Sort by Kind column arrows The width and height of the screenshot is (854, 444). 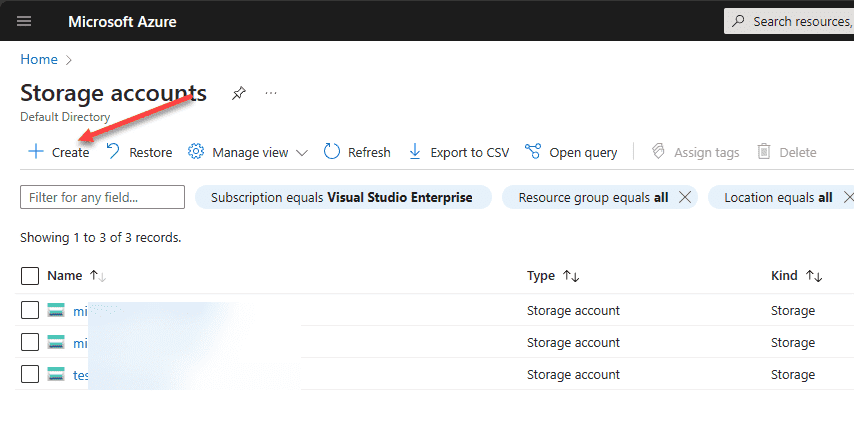click(814, 276)
